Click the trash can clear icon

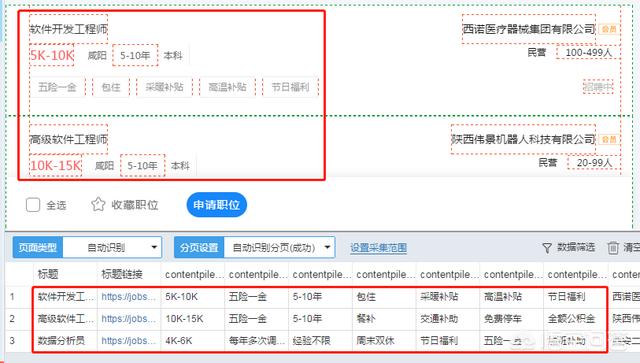613,247
